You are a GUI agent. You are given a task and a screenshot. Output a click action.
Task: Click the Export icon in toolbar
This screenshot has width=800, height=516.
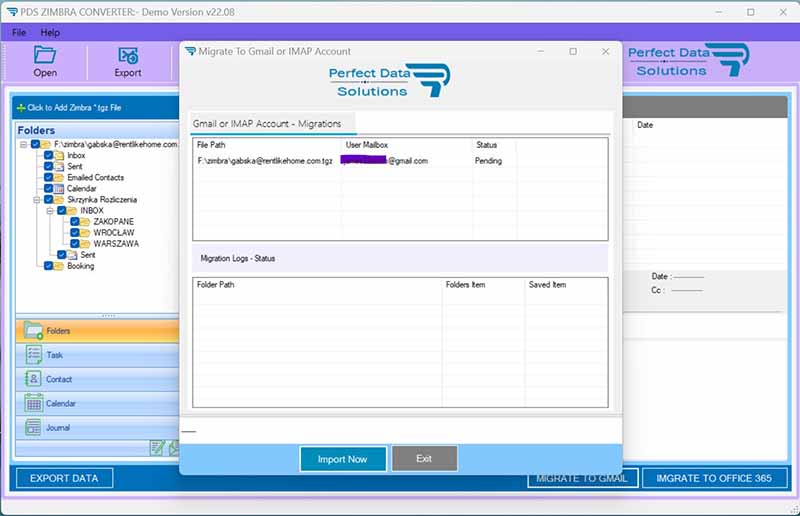click(128, 55)
